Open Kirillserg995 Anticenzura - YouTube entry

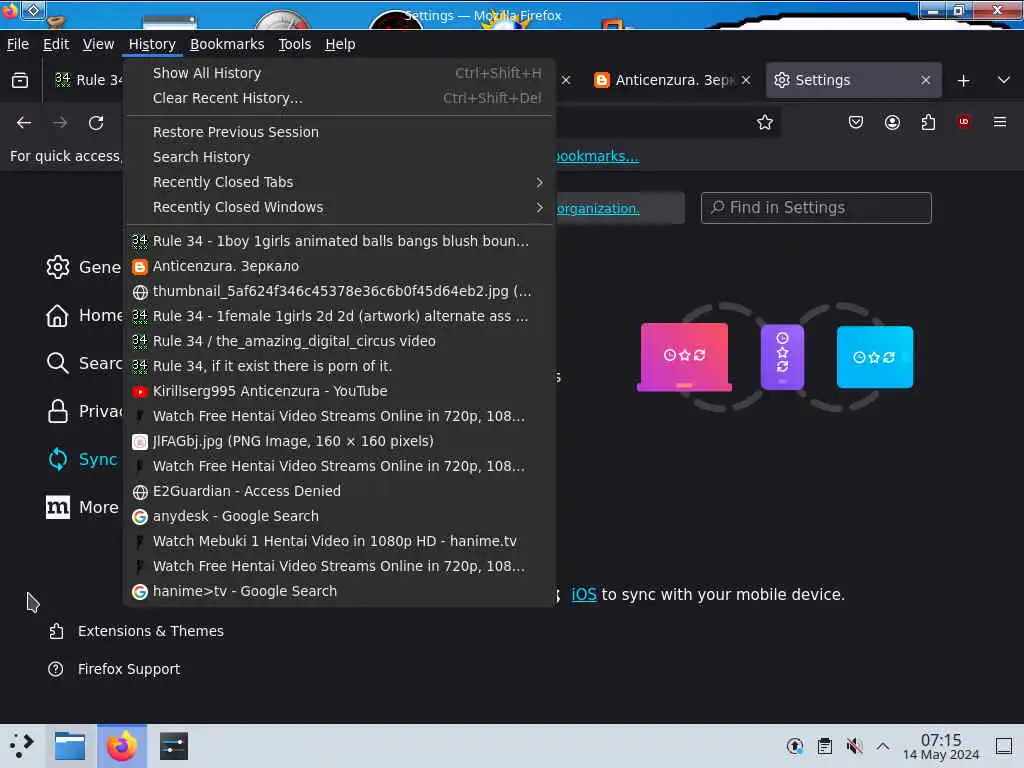tap(339, 391)
